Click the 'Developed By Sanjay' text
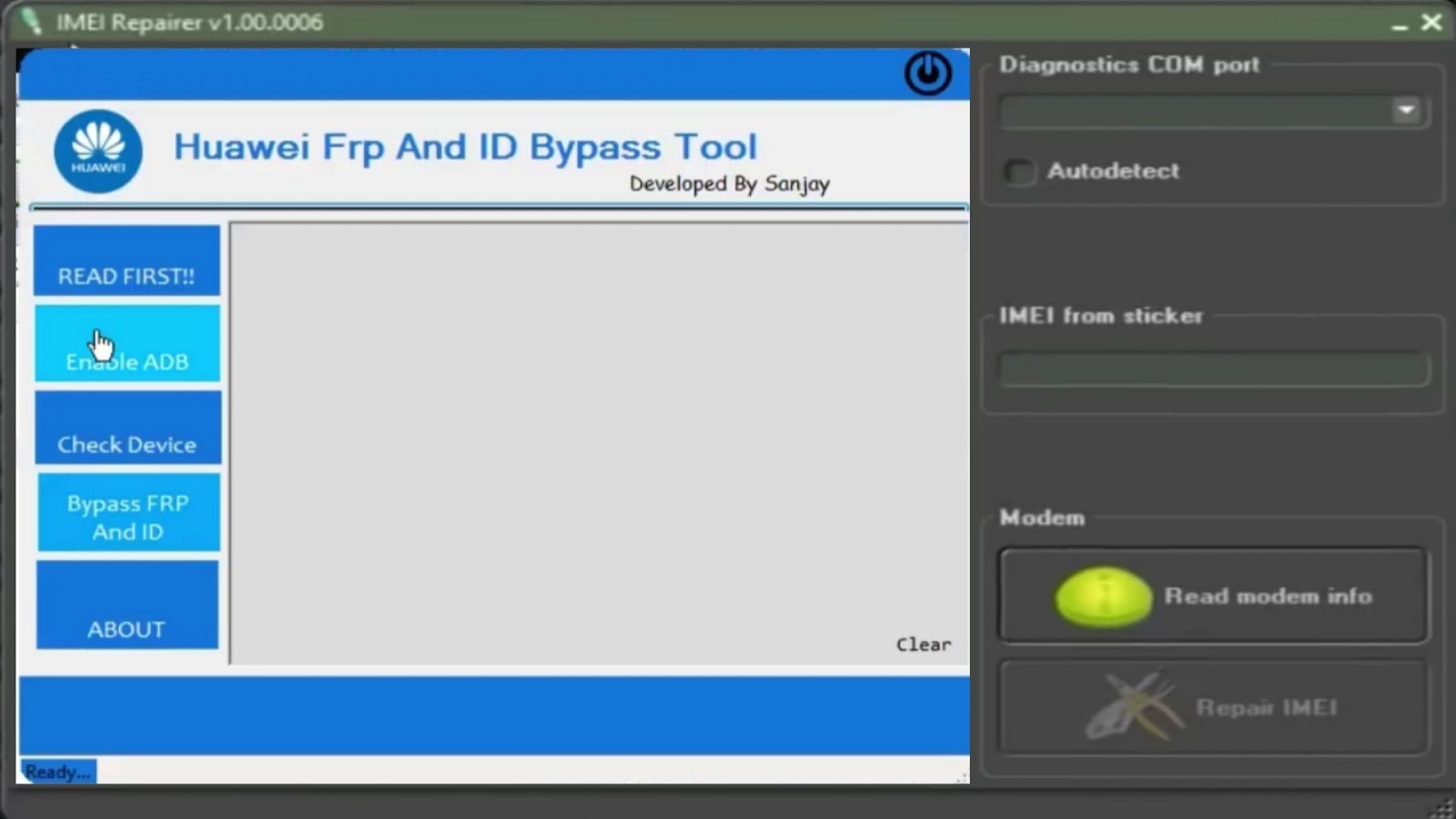Image resolution: width=1456 pixels, height=819 pixels. 730,184
